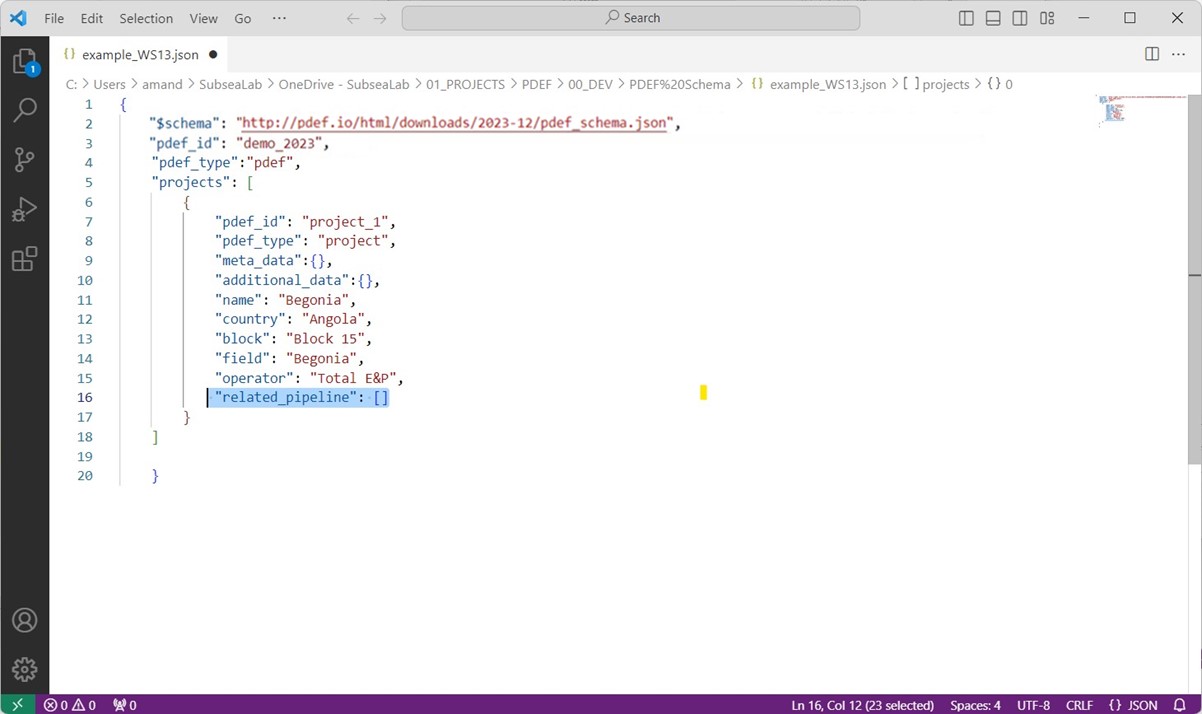This screenshot has height=714, width=1202.
Task: Open the Run and Debug view
Action: pyautogui.click(x=24, y=209)
